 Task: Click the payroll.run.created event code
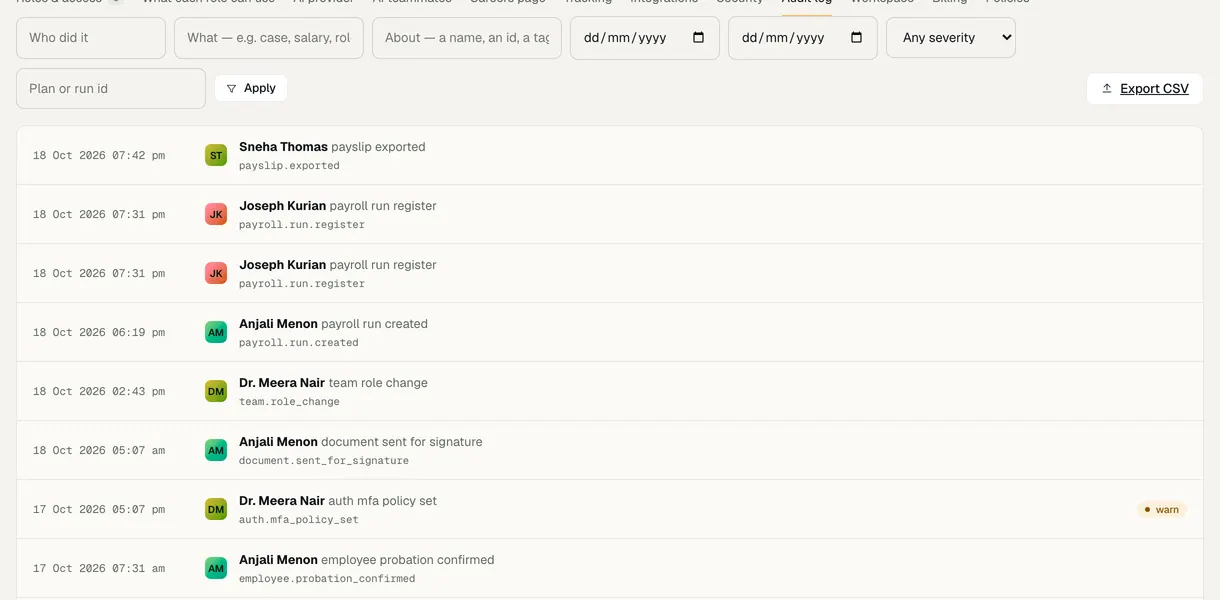coord(298,342)
